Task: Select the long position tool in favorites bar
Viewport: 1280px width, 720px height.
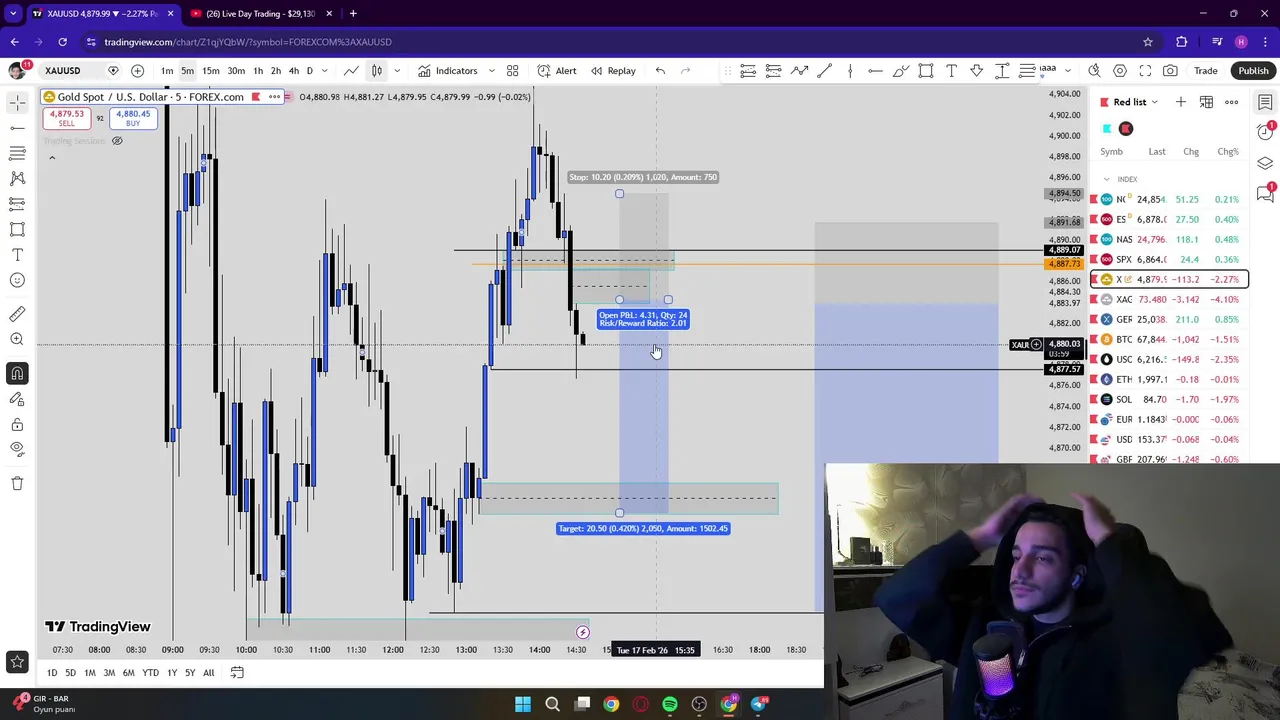Action: (748, 71)
